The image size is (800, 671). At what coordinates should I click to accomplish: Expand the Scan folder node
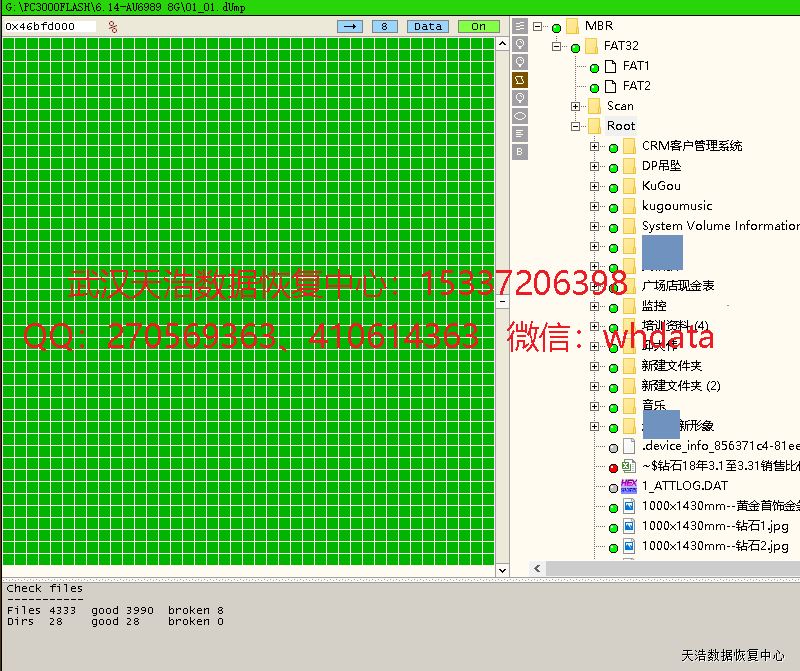pyautogui.click(x=576, y=106)
